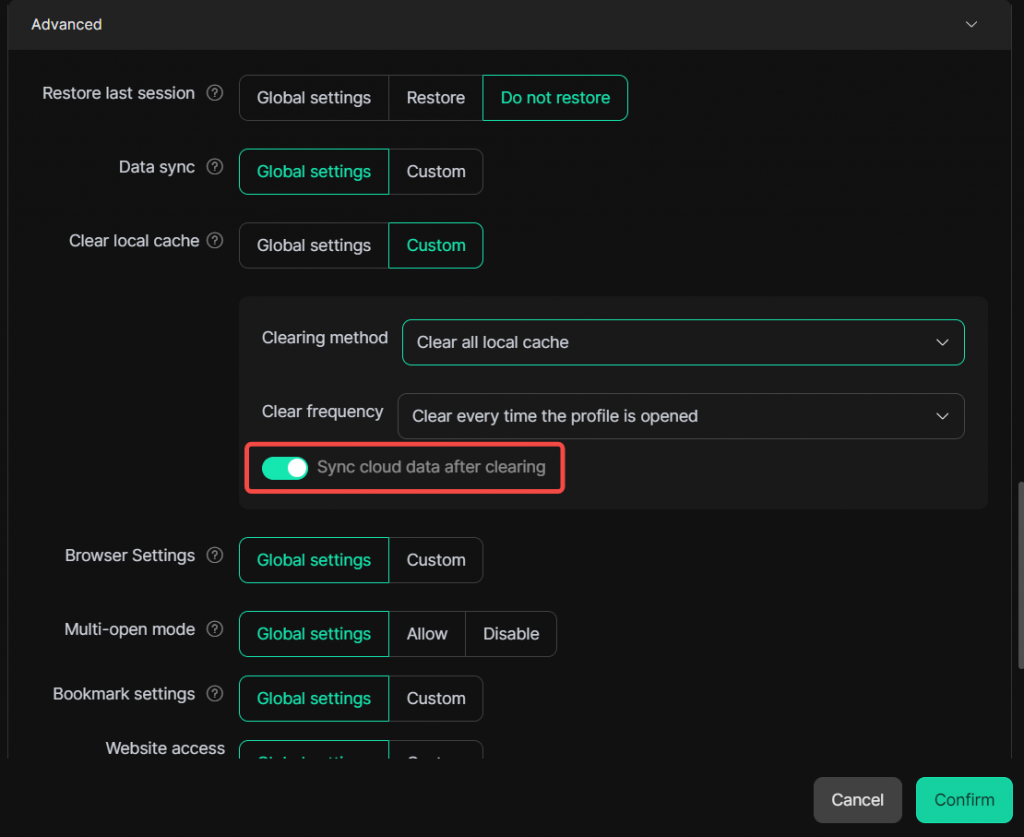Click help icon next to Browser Settings
This screenshot has height=837, width=1024.
214,556
